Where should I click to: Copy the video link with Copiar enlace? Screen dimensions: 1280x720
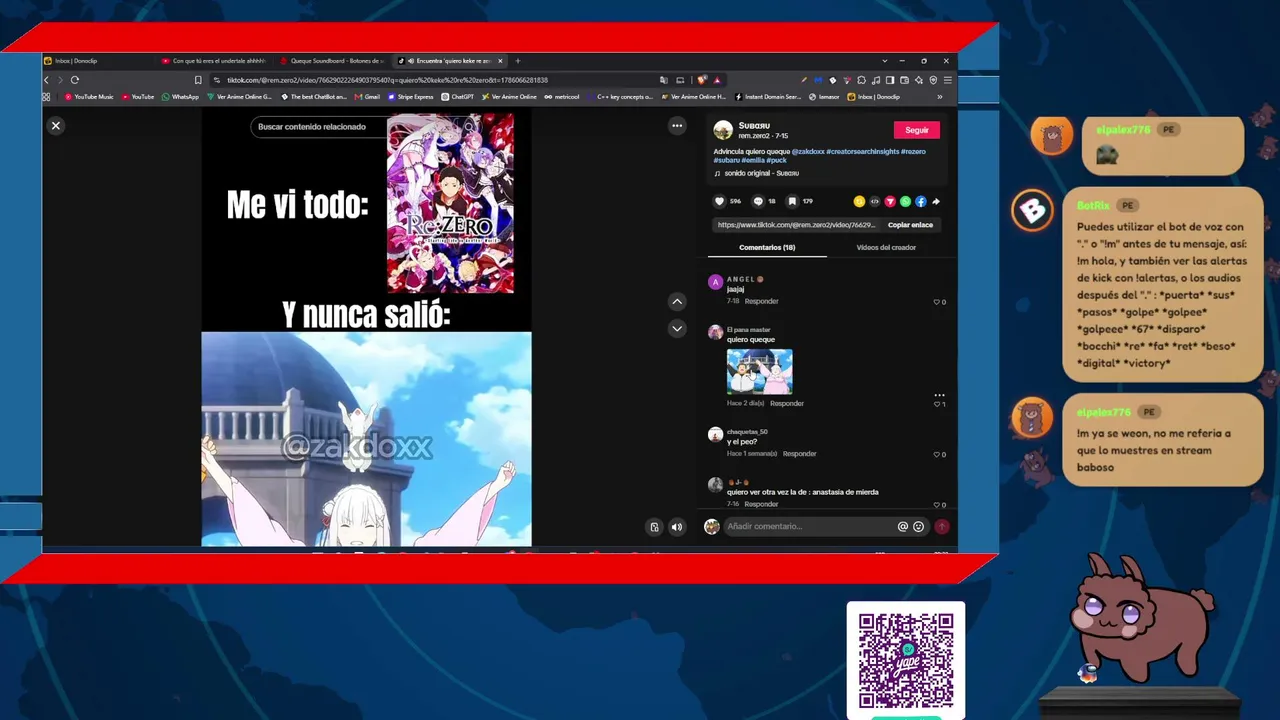910,225
